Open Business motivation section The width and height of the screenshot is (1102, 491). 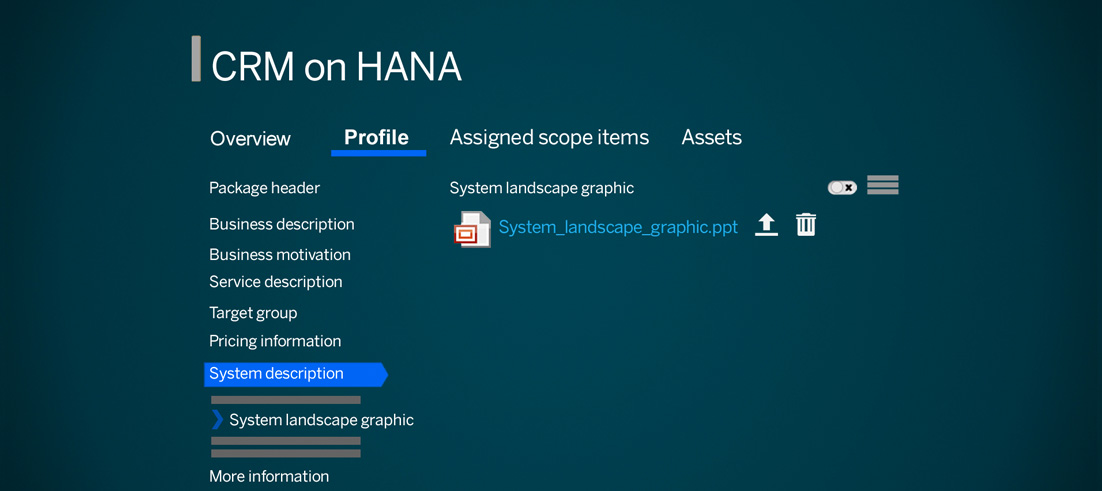280,254
